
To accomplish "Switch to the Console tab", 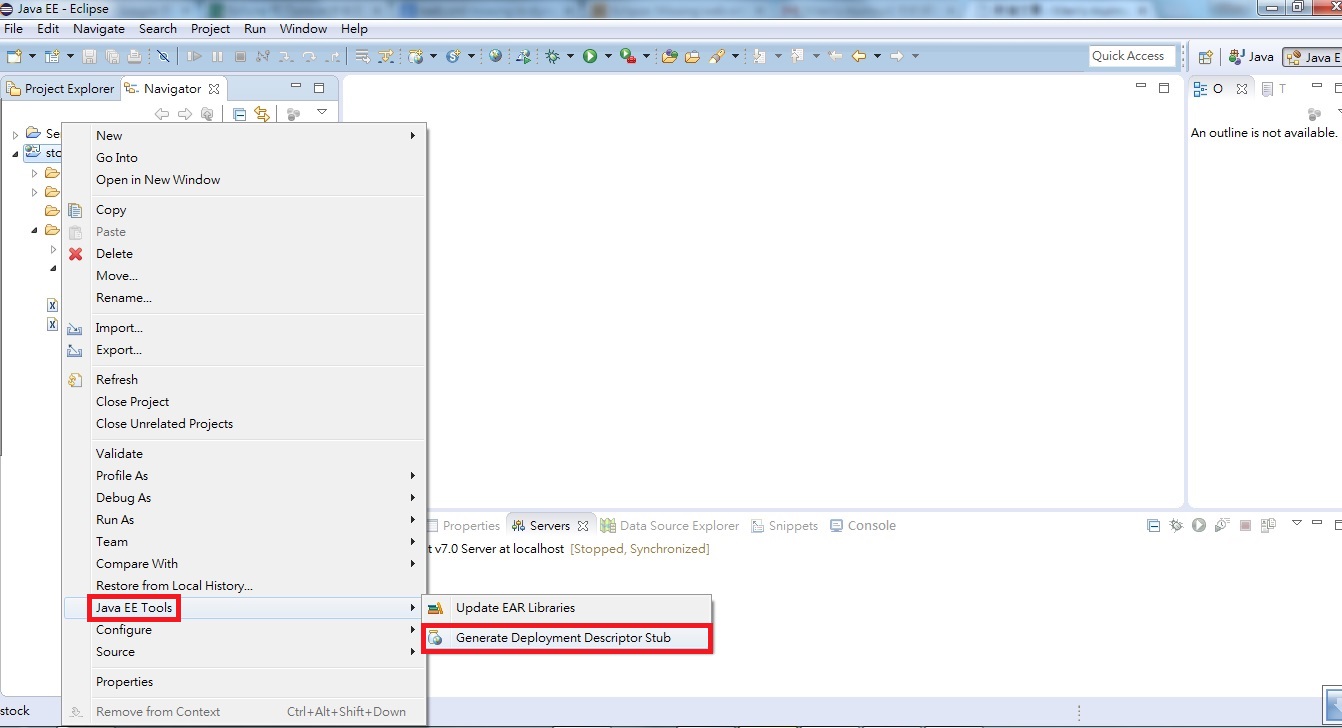I will (861, 526).
